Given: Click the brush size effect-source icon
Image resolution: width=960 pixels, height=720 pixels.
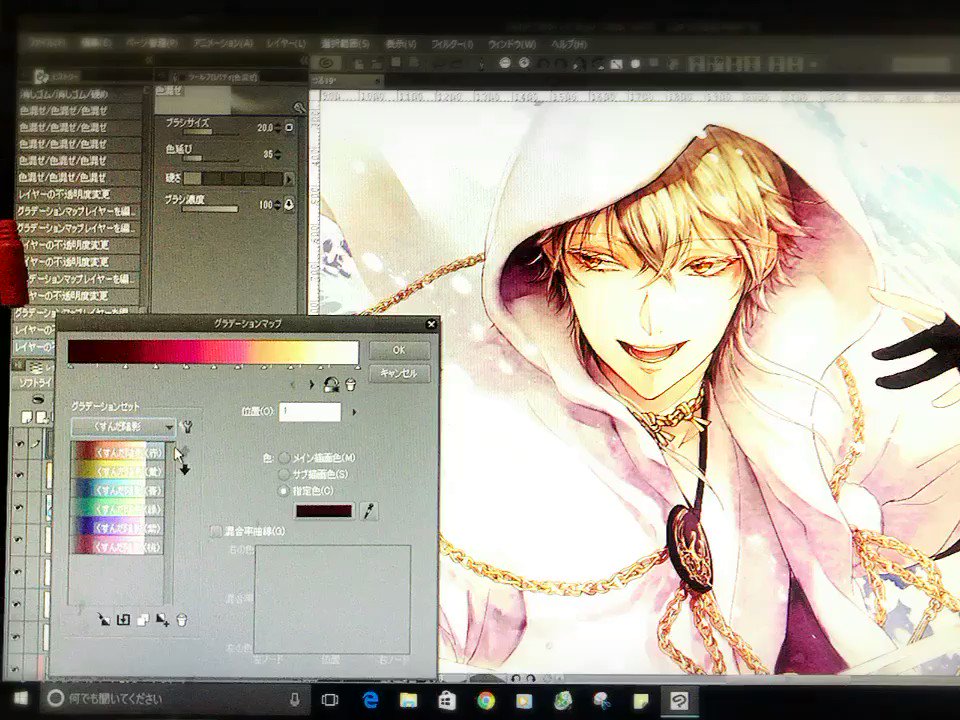Looking at the screenshot, I should pos(290,127).
